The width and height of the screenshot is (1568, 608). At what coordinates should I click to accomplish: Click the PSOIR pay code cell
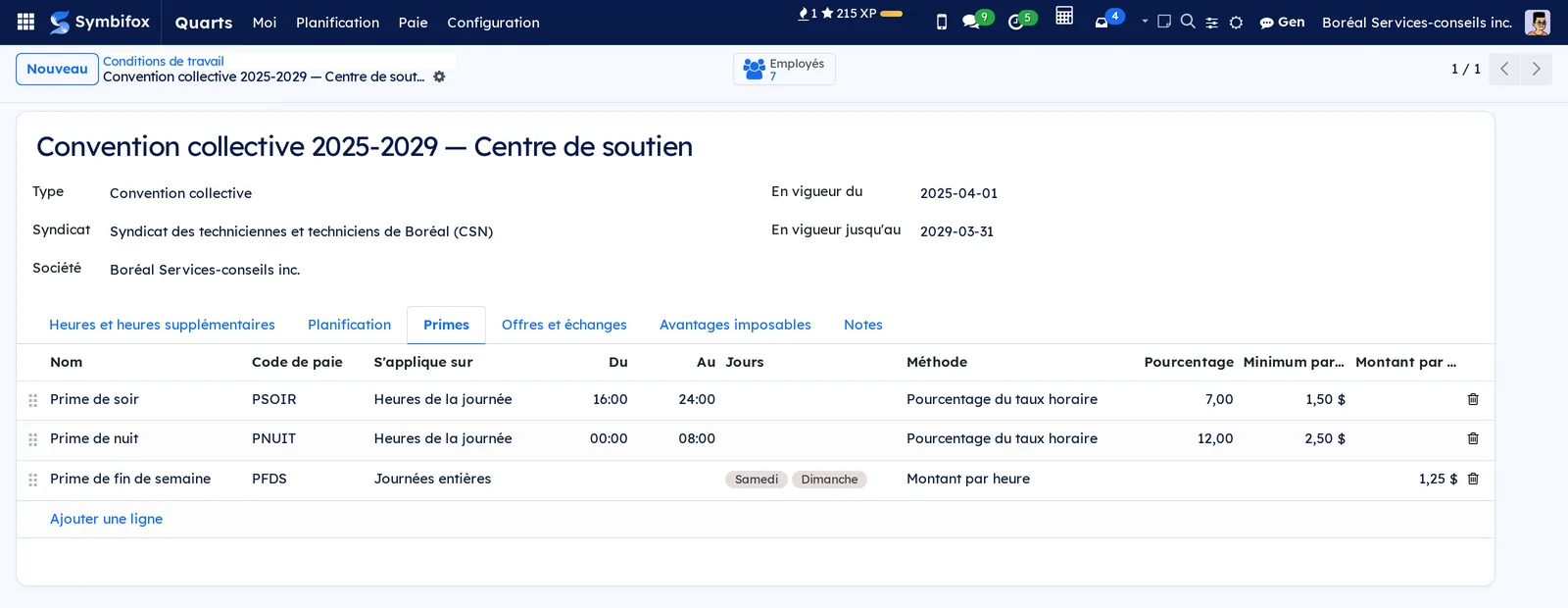pyautogui.click(x=274, y=399)
